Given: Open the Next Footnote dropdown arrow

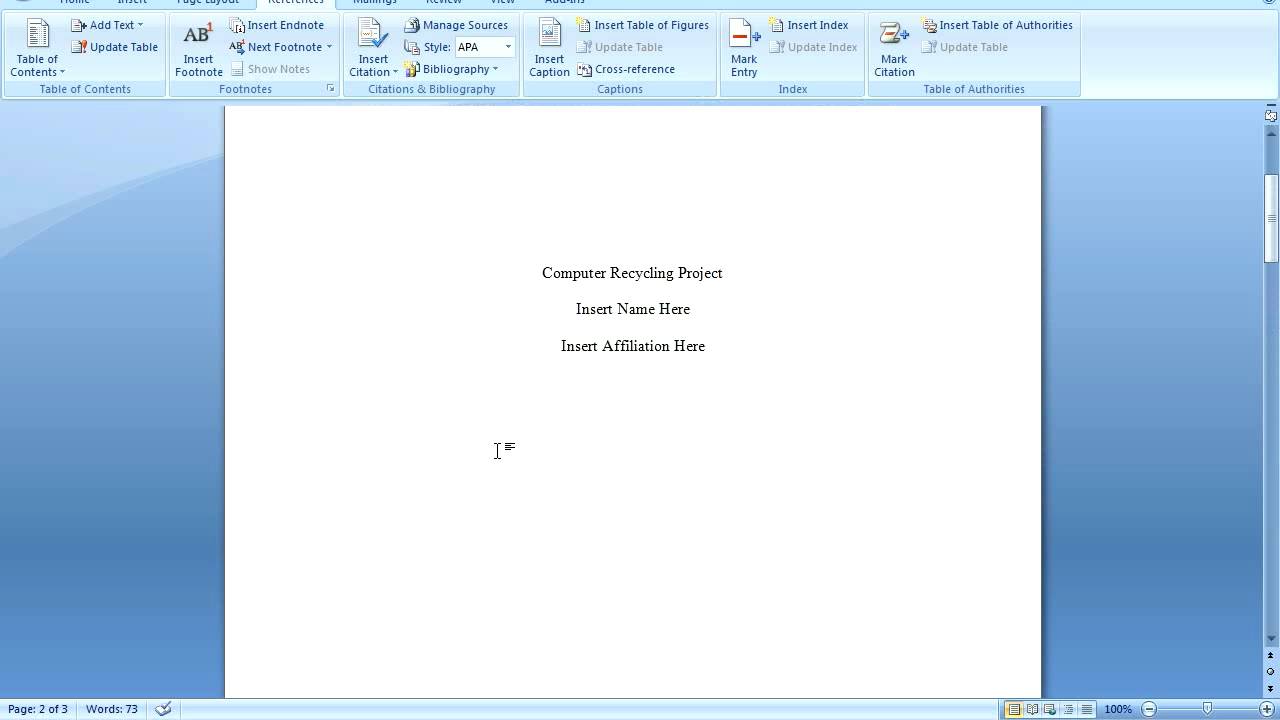Looking at the screenshot, I should [329, 47].
